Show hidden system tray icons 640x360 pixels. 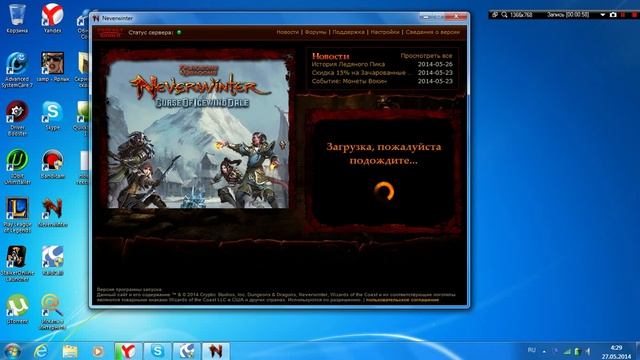[x=544, y=351]
